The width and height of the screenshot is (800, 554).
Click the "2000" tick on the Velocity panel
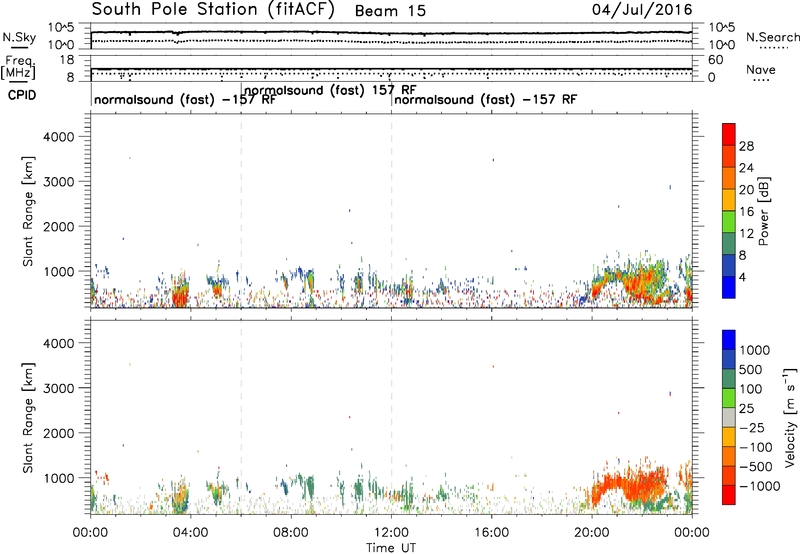(58, 433)
